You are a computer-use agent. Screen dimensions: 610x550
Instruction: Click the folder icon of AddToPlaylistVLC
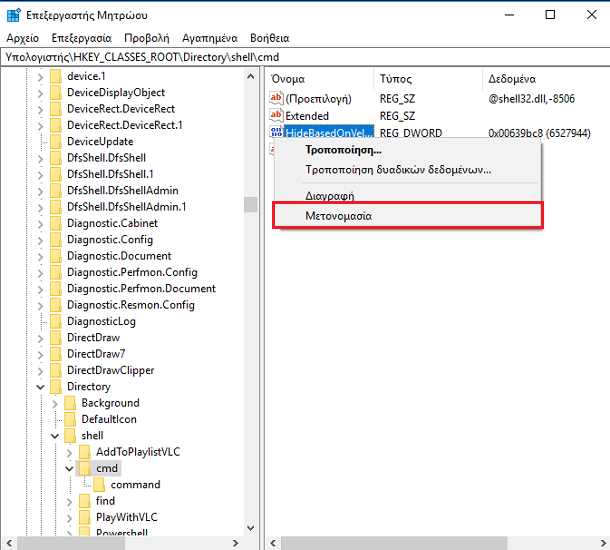(x=84, y=452)
